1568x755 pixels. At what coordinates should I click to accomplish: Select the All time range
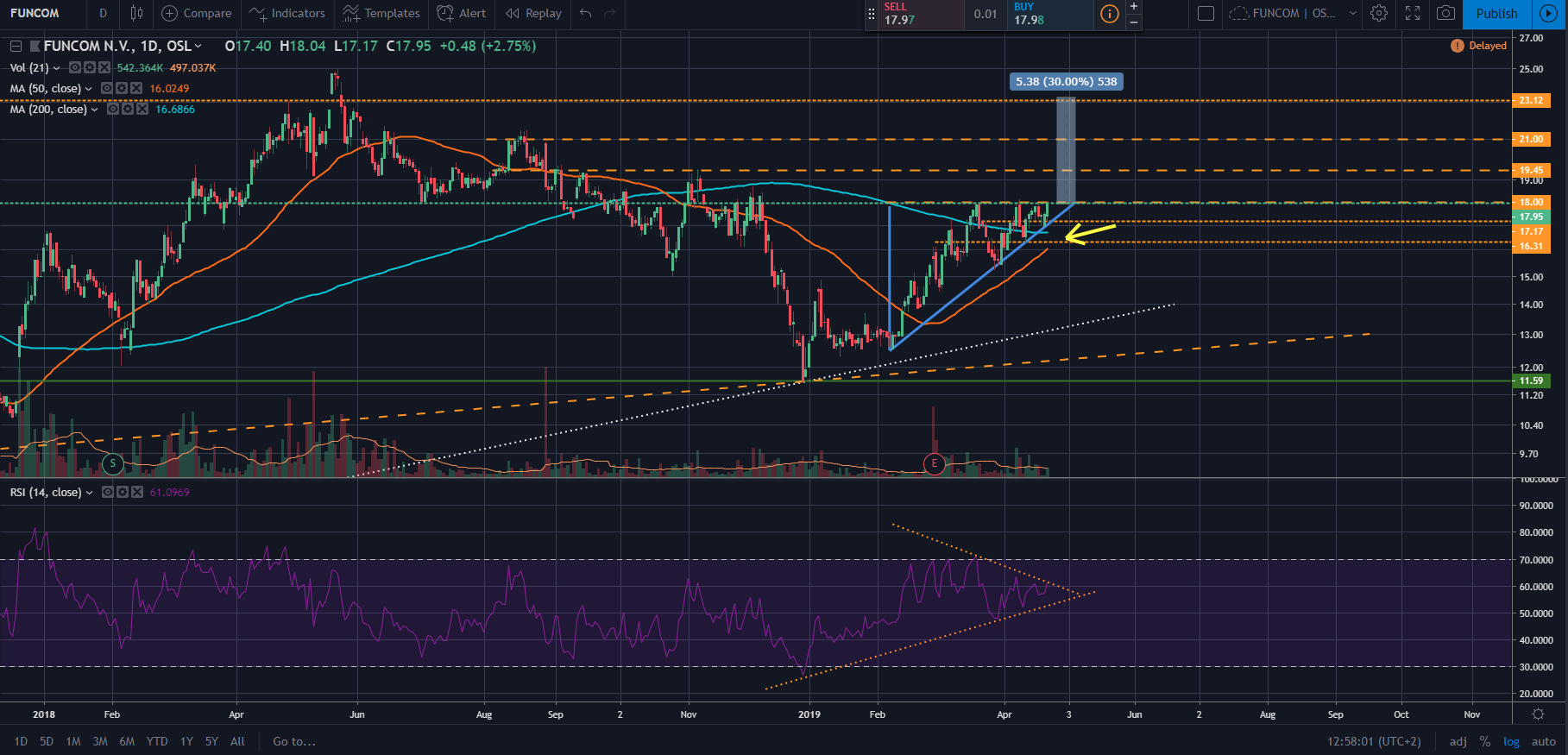[x=237, y=741]
